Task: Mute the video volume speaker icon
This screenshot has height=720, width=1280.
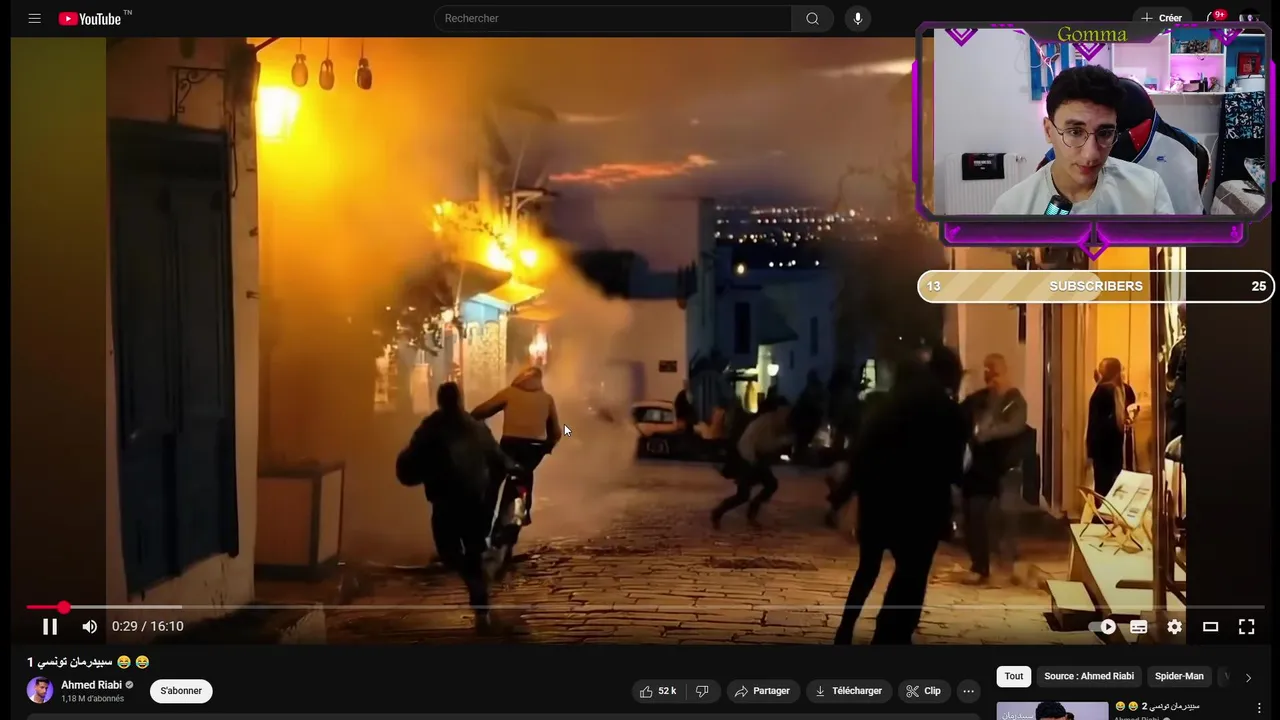Action: (90, 626)
